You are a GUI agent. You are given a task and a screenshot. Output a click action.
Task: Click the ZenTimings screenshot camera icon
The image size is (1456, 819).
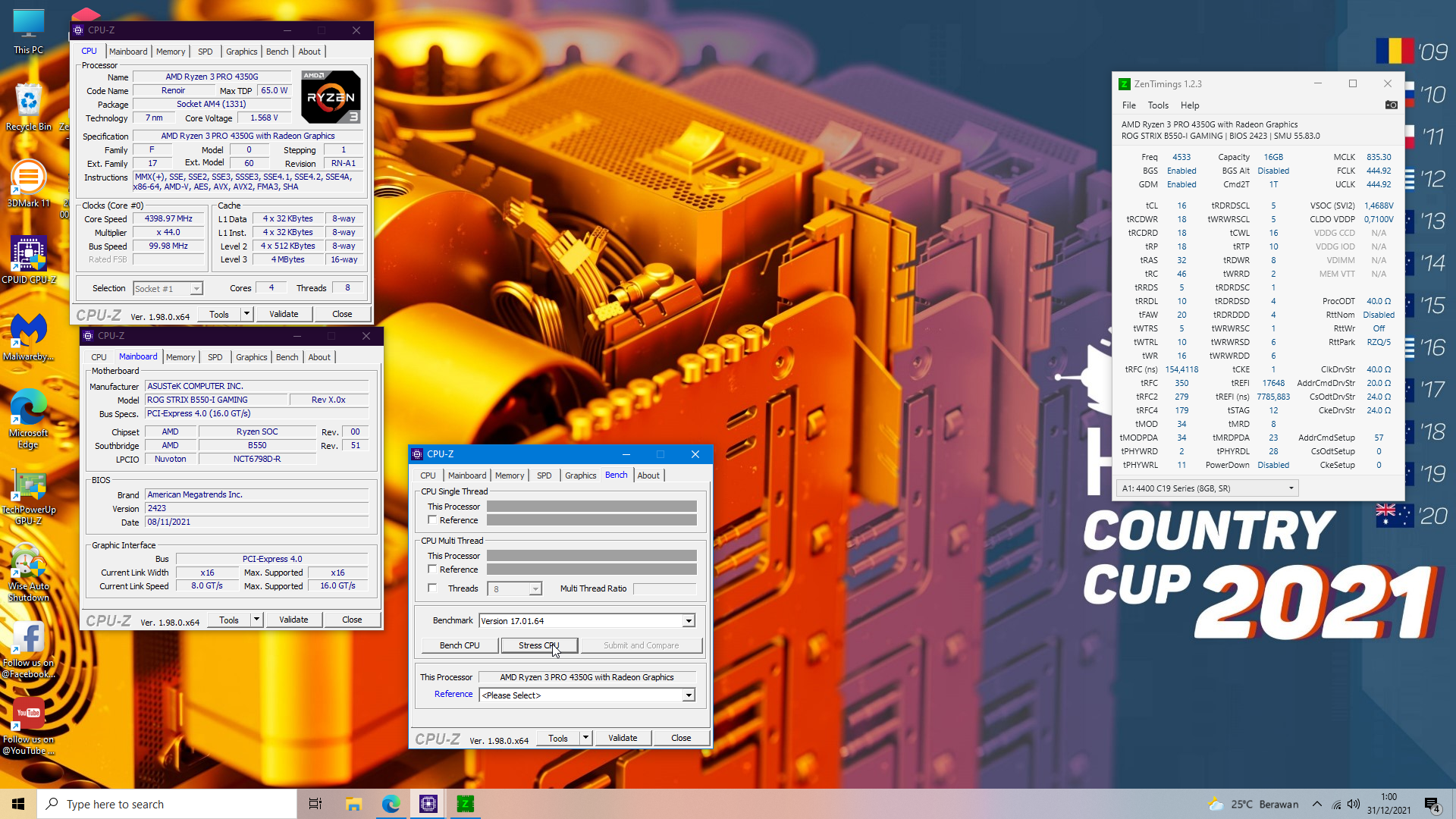click(1391, 105)
